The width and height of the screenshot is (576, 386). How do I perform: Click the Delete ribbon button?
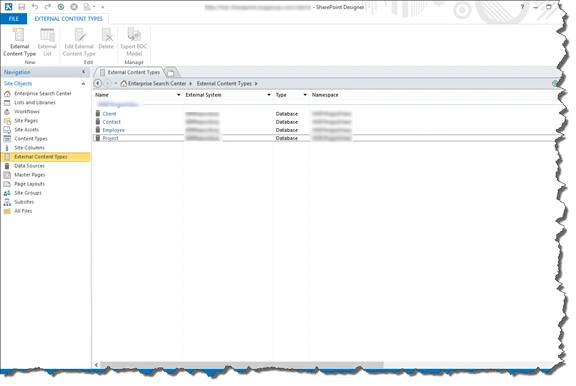coord(106,39)
